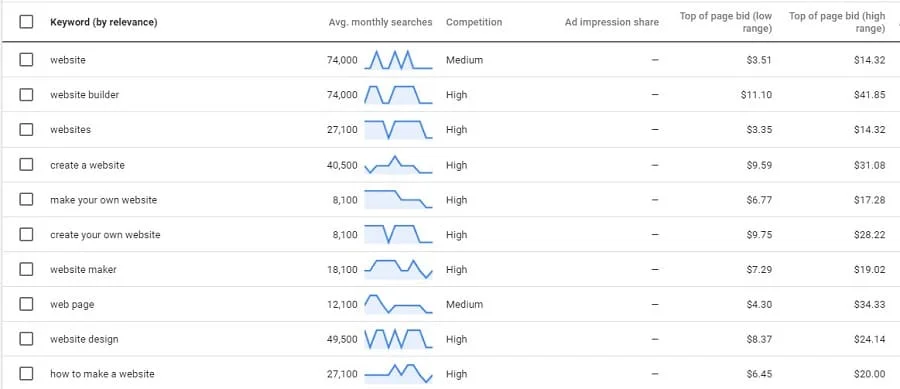
Task: Check the box for "website builder"
Action: coord(26,95)
